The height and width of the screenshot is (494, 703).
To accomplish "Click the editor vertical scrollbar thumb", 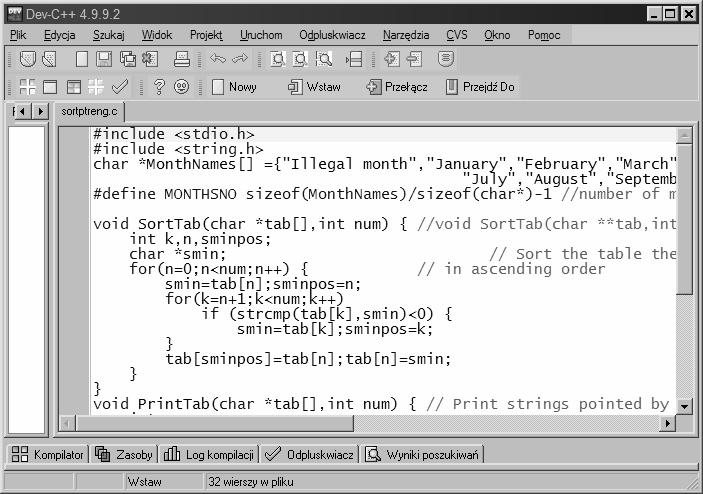I will 684,219.
